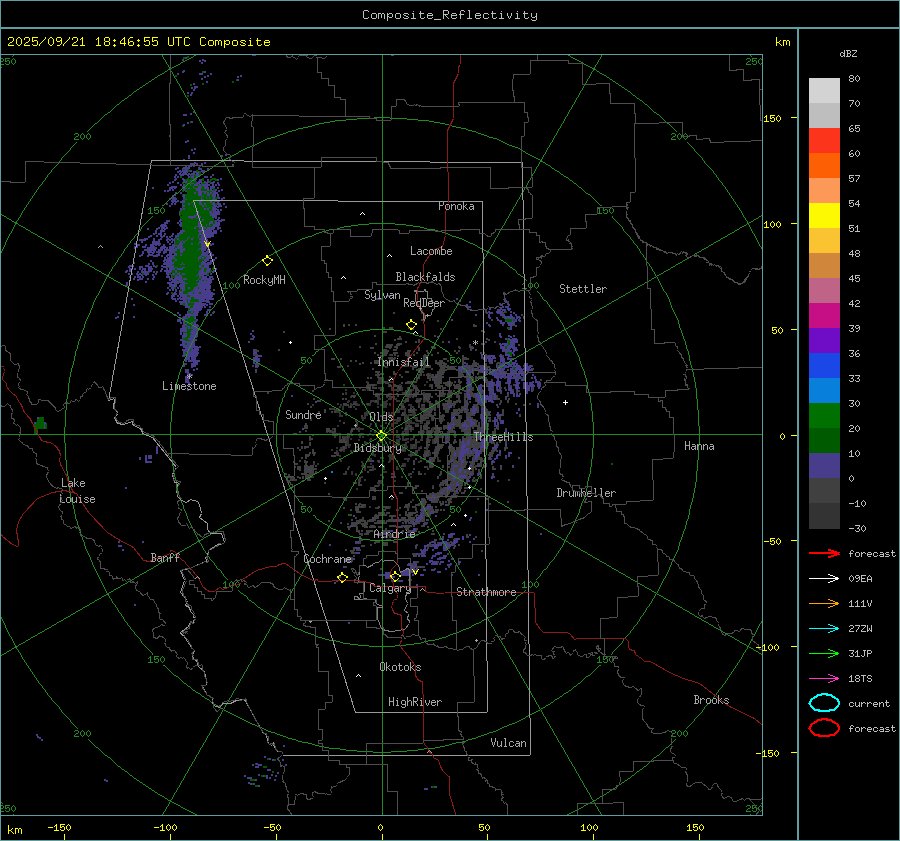Select the green 31JP arrow icon
The image size is (900, 841).
click(x=824, y=653)
